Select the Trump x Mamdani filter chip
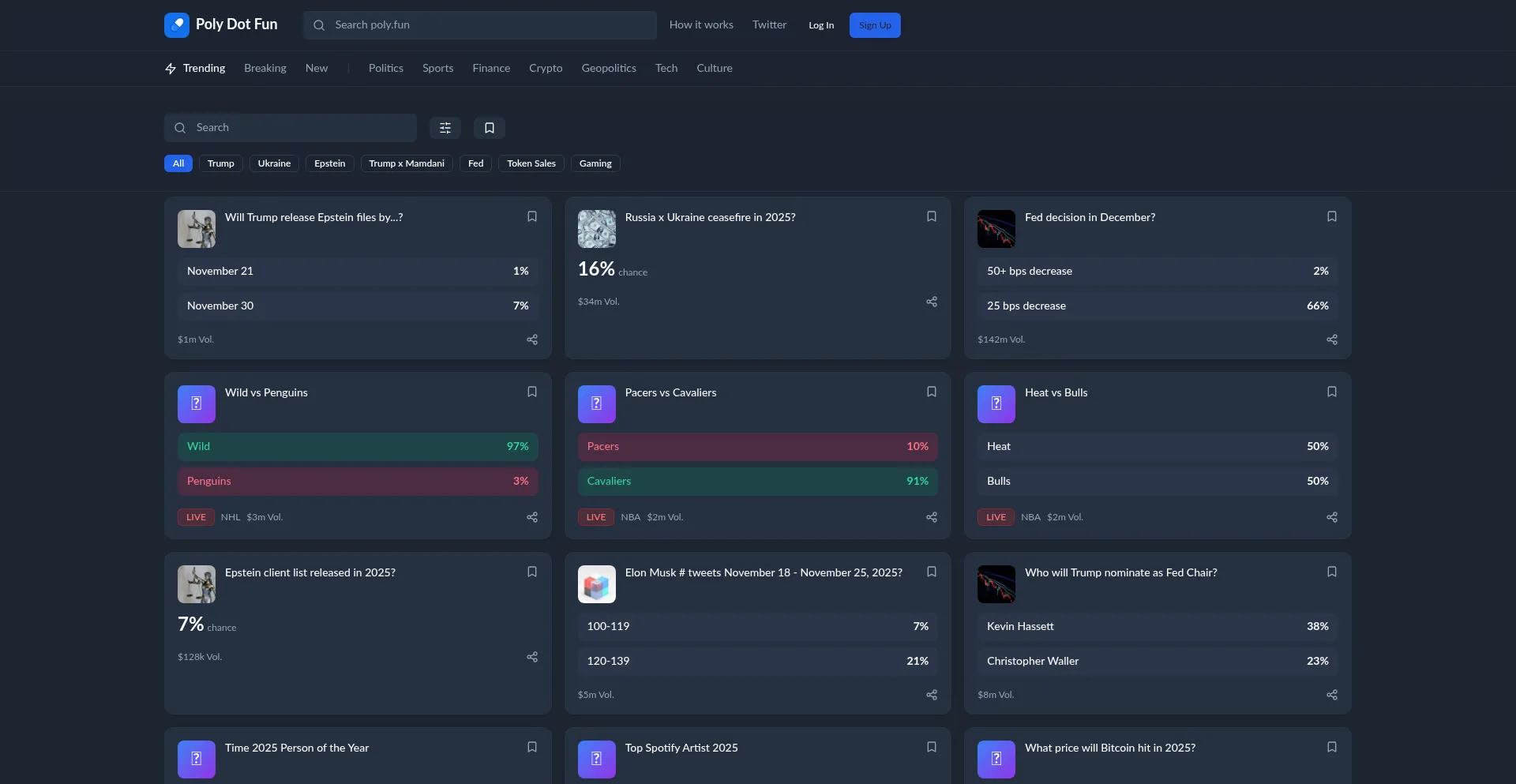 407,163
